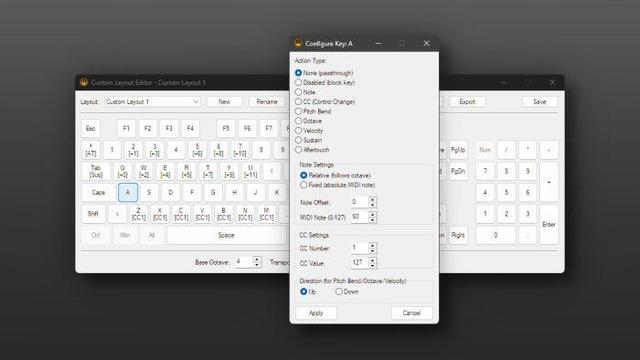Image resolution: width=640 pixels, height=360 pixels.
Task: Select the Ctrl key in the layout
Action: click(96, 235)
